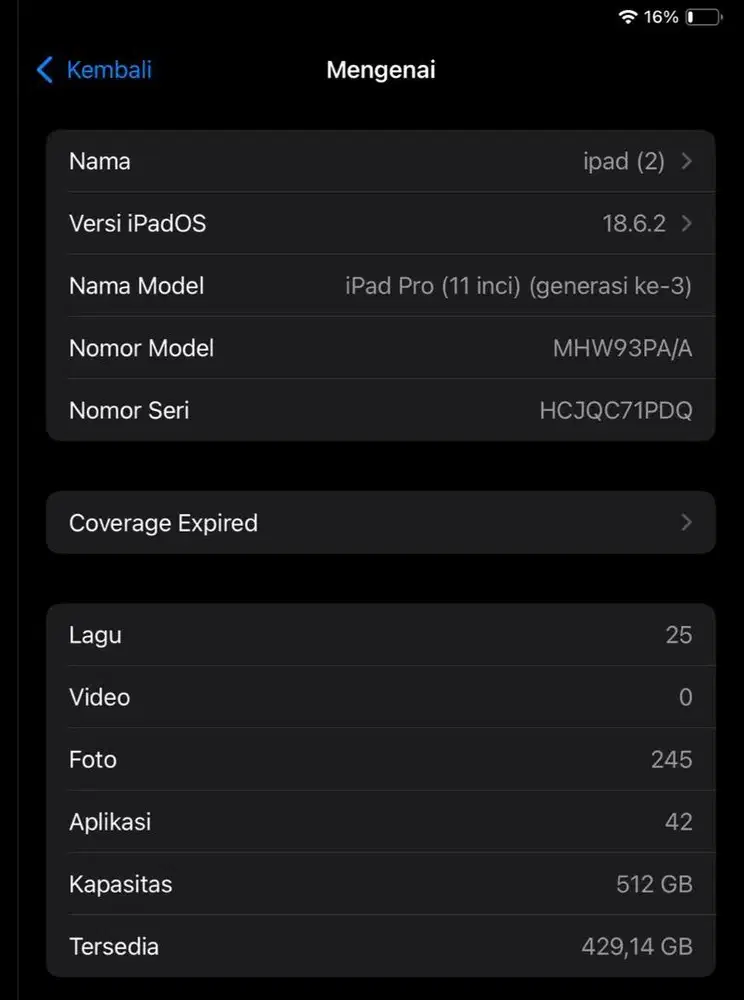The width and height of the screenshot is (744, 1000).
Task: Tap the Aplikasi count row
Action: click(380, 822)
